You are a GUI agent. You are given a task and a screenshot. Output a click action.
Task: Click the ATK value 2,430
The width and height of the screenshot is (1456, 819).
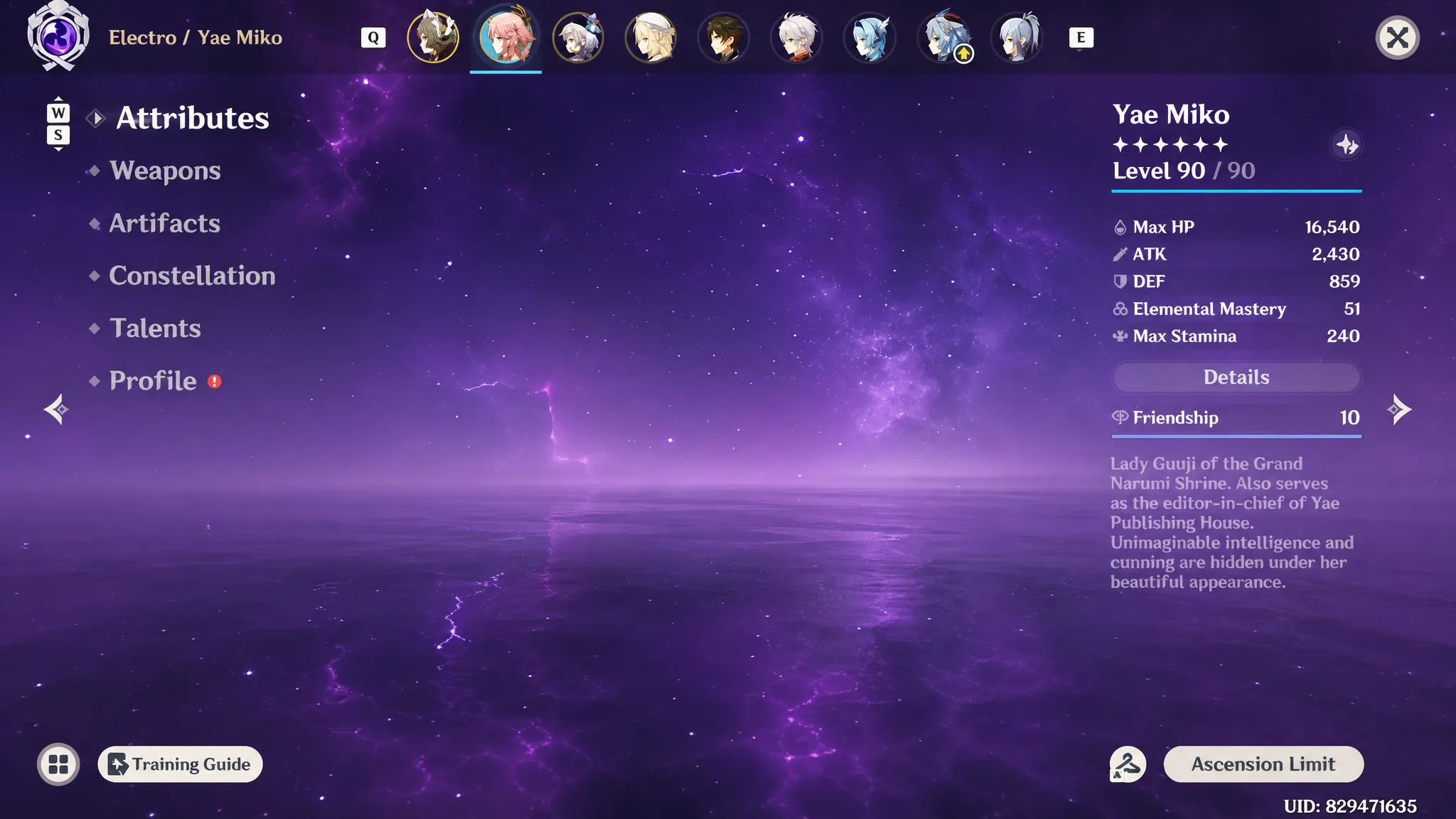1336,255
